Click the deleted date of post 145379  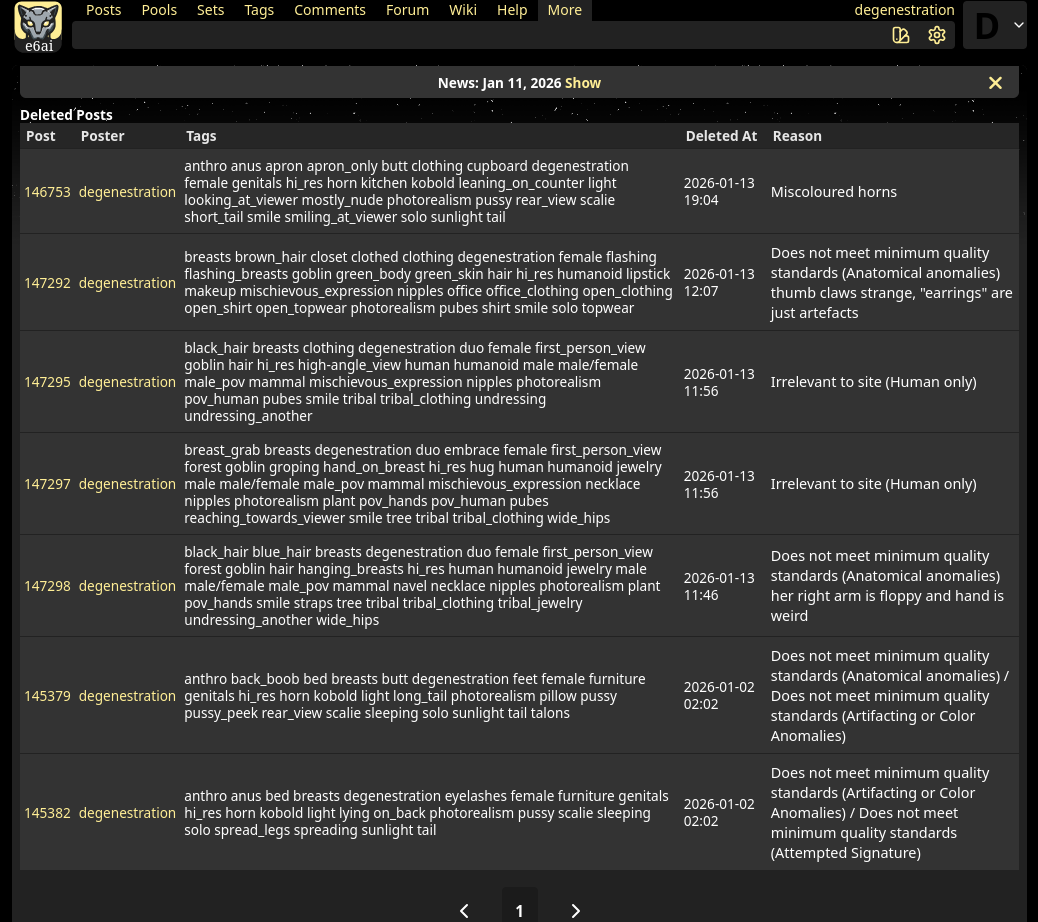point(719,696)
